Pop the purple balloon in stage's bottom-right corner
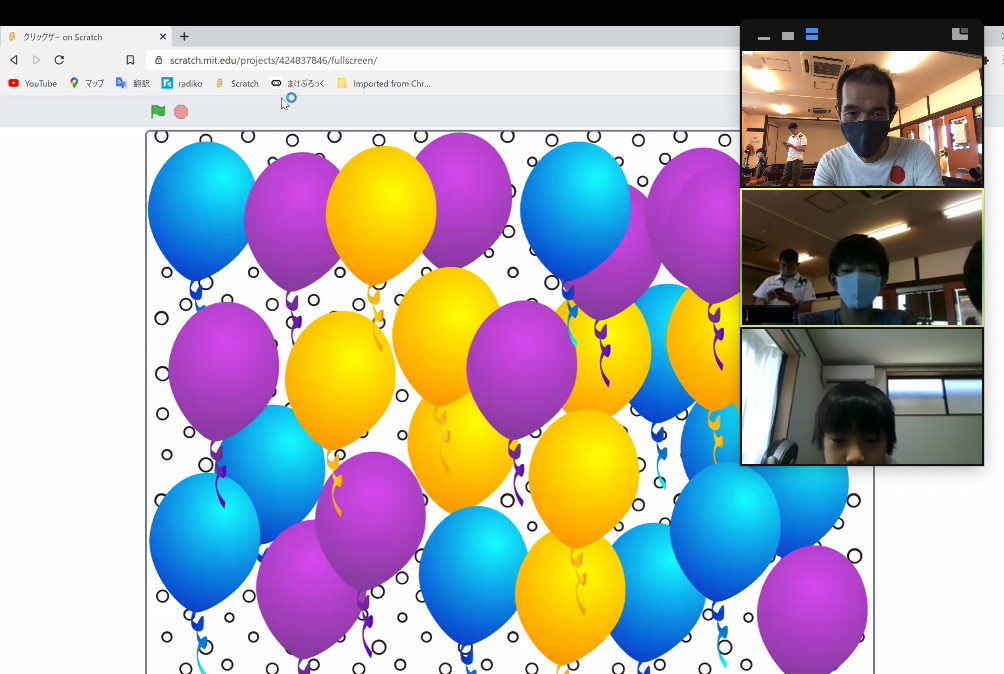1004x674 pixels. click(812, 608)
